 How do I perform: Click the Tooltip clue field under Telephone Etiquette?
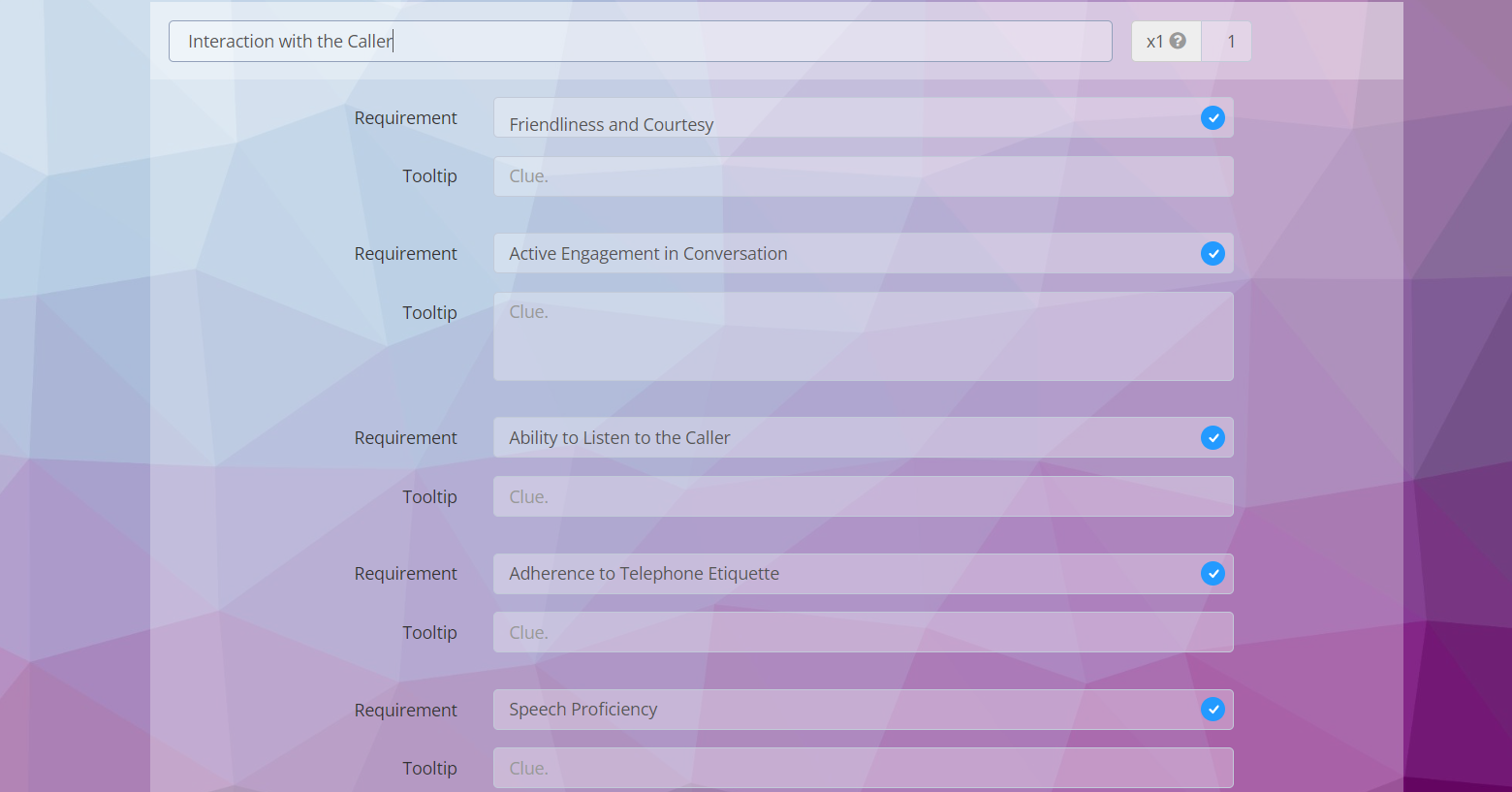click(x=863, y=632)
